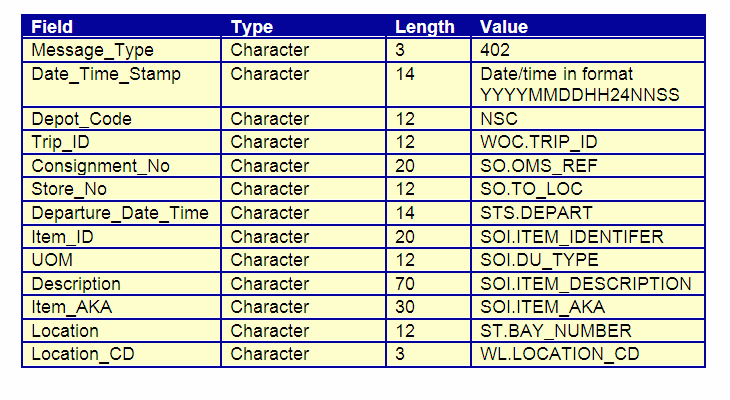
Task: Select the SOI.ITEM_DESCRIPTION value cell
Action: pyautogui.click(x=588, y=284)
